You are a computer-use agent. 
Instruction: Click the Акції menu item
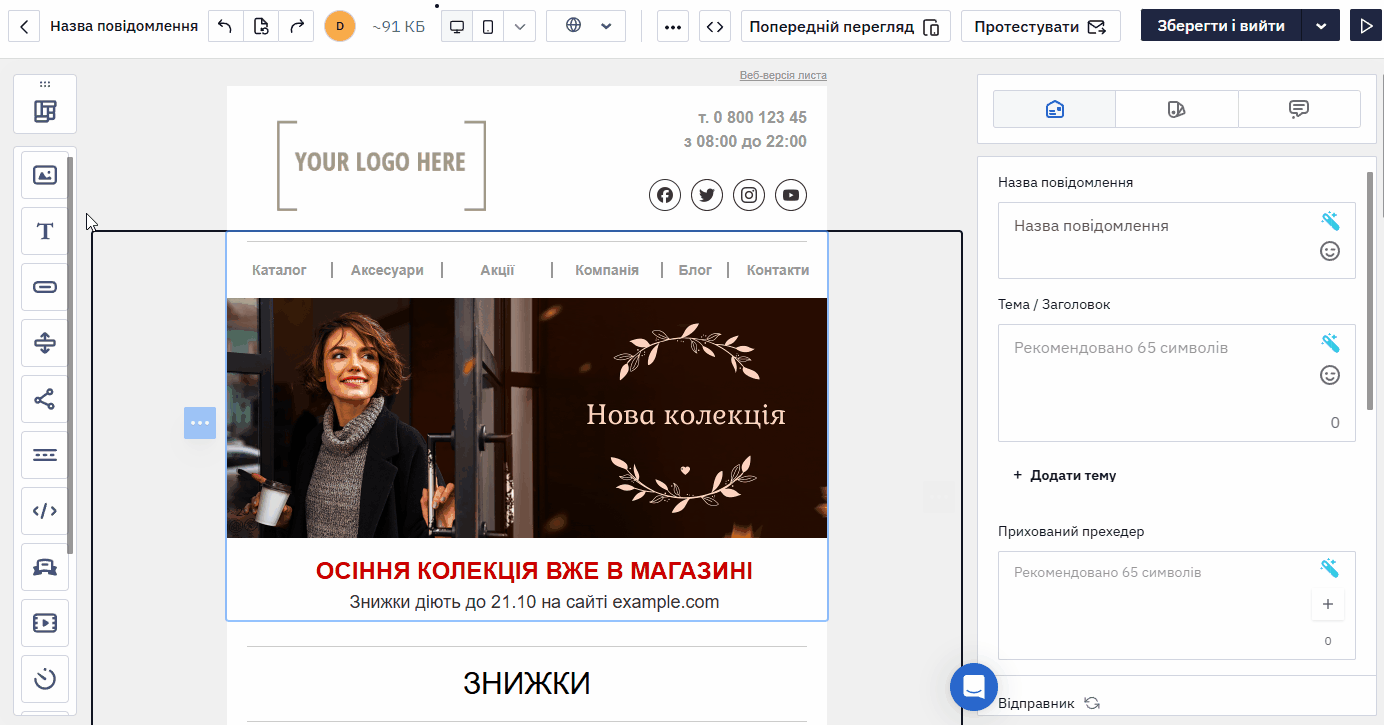(497, 270)
